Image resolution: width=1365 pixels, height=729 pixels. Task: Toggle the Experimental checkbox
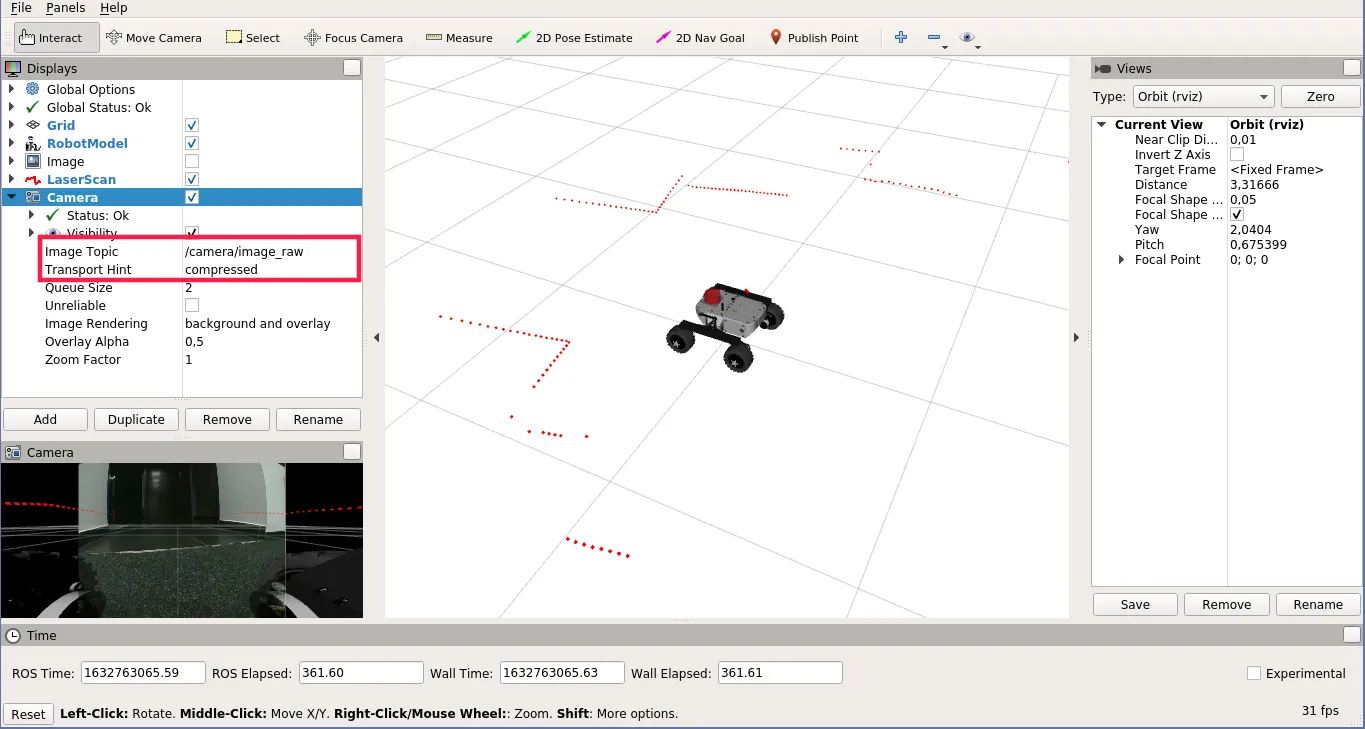1254,673
